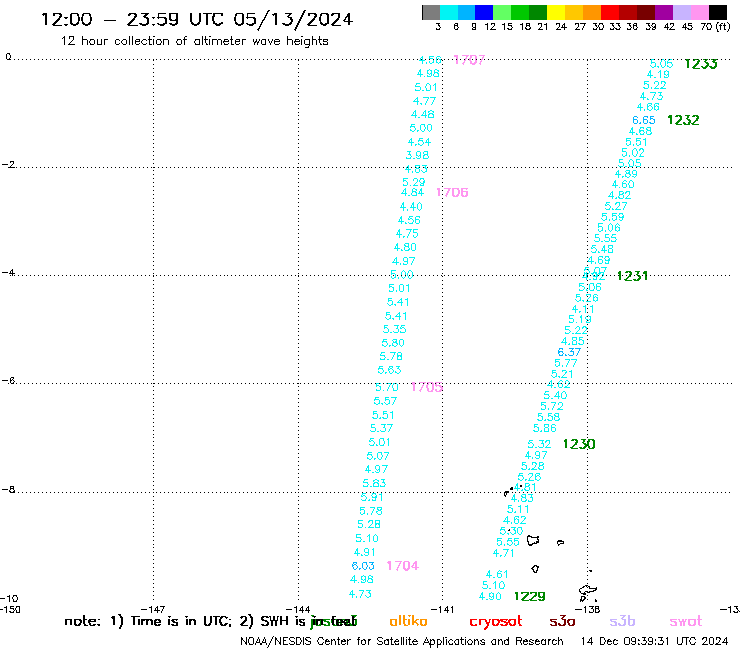Screen dimensions: 740x650
Task: Click the pink time label 1707
Action: (469, 60)
